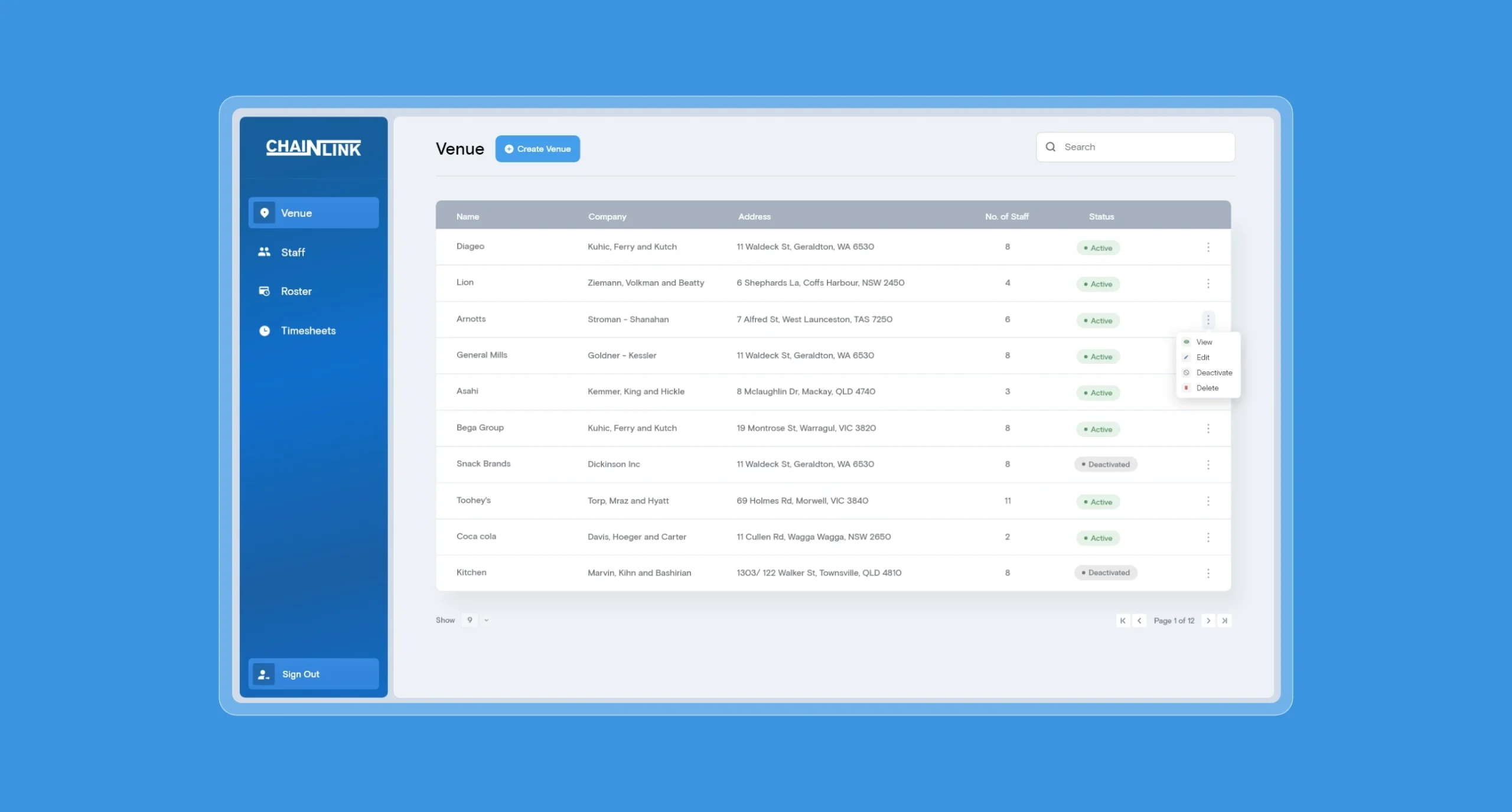
Task: Go to the previous page
Action: click(1139, 621)
